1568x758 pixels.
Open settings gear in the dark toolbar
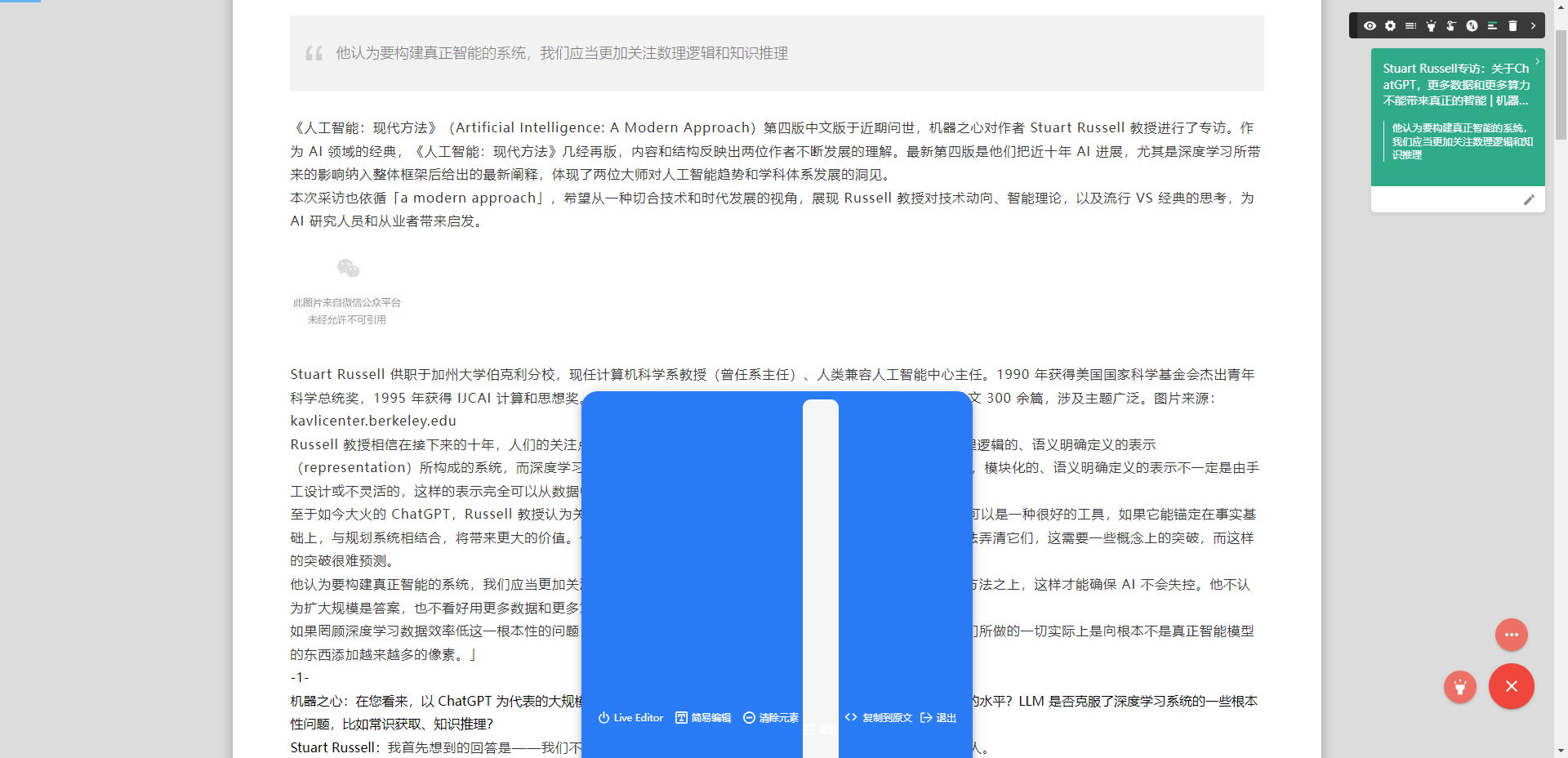[1390, 26]
